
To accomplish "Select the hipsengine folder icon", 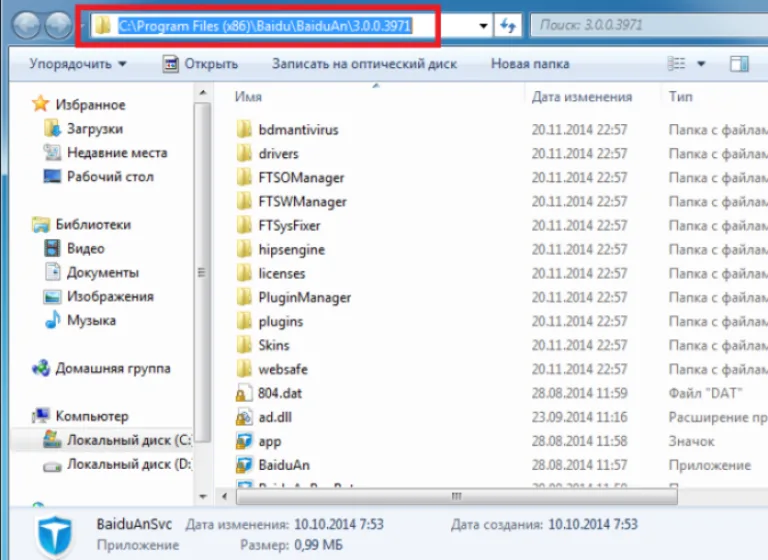I will tap(244, 249).
